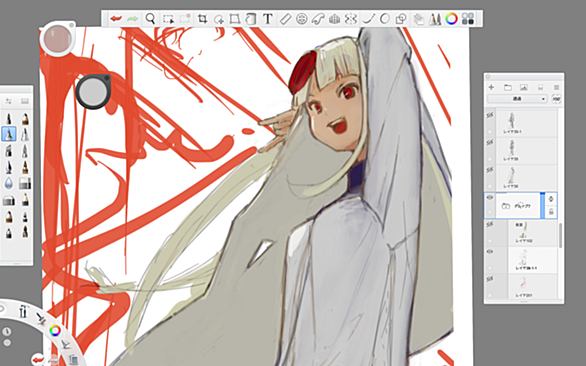
Task: Select the Text tool
Action: click(x=267, y=19)
